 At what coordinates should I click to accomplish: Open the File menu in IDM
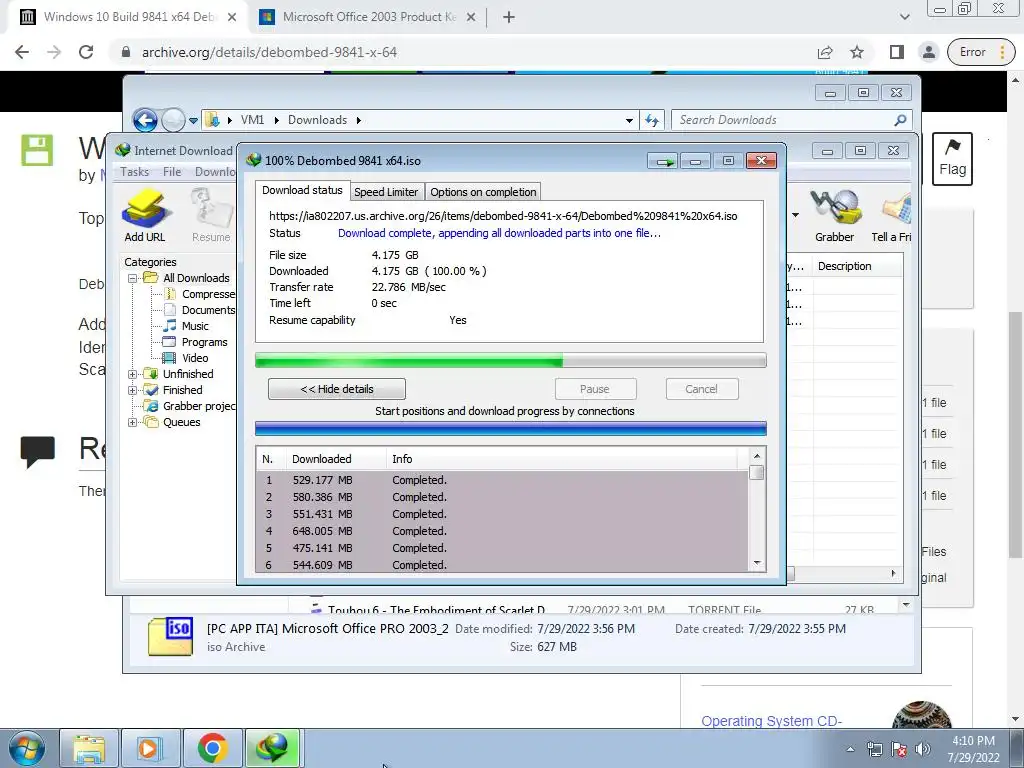click(x=172, y=172)
